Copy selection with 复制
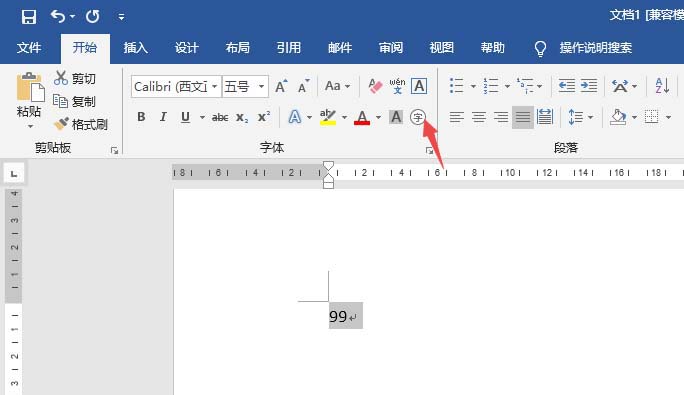The width and height of the screenshot is (684, 395). coord(75,101)
